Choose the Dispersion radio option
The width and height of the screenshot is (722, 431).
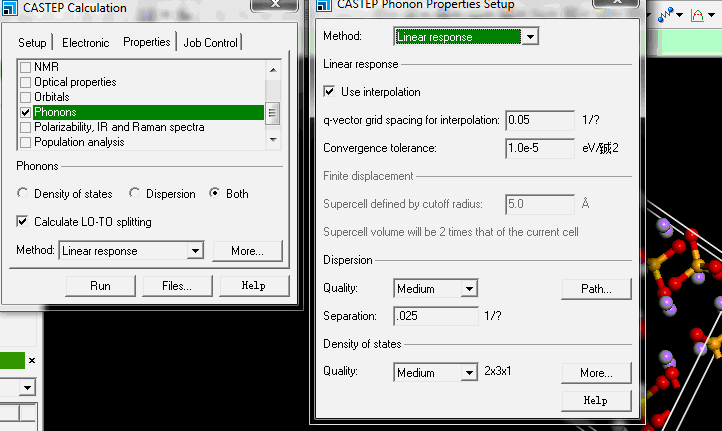pos(134,193)
